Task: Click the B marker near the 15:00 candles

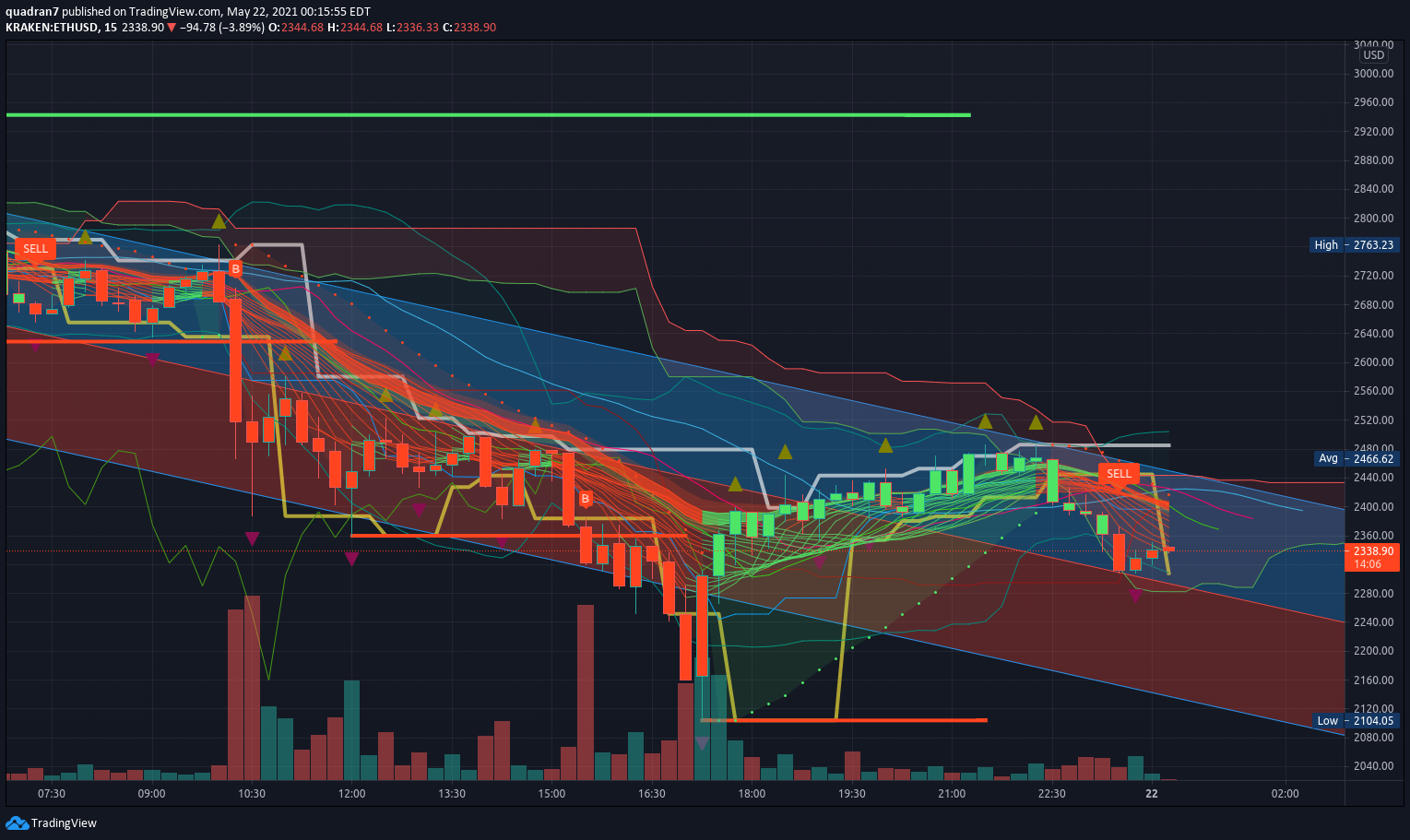Action: 585,499
